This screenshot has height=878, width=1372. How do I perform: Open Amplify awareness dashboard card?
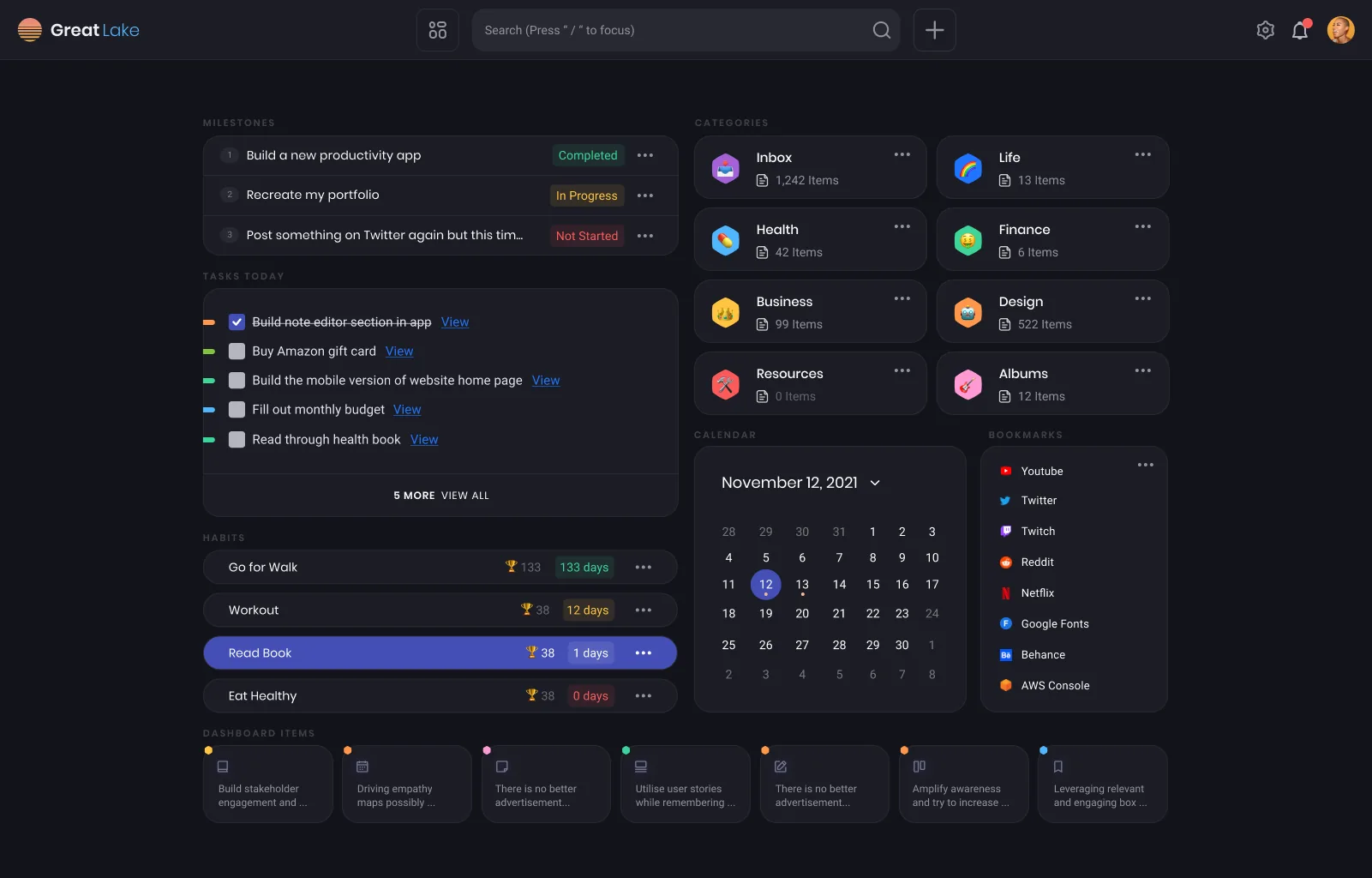point(963,784)
